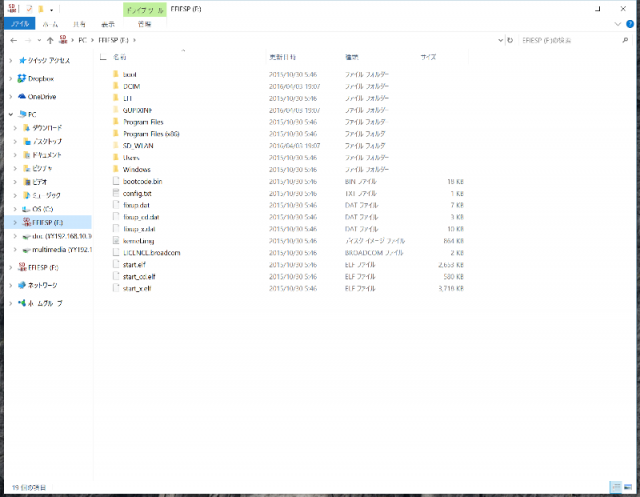Click the Dropbox icon in navigation pane
The image size is (640, 497).
point(22,78)
